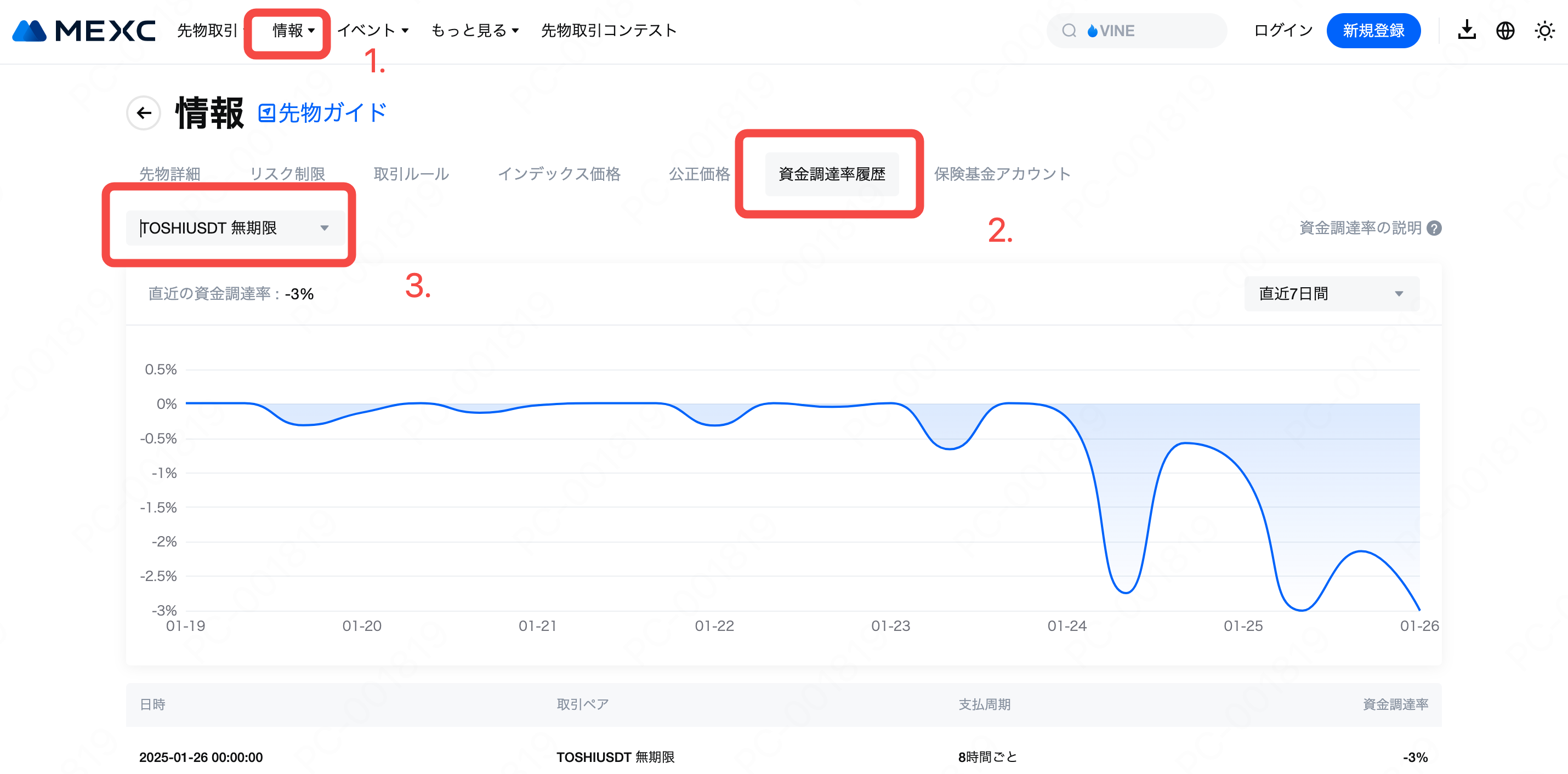Click the 先物ガイド guide icon

coord(266,112)
